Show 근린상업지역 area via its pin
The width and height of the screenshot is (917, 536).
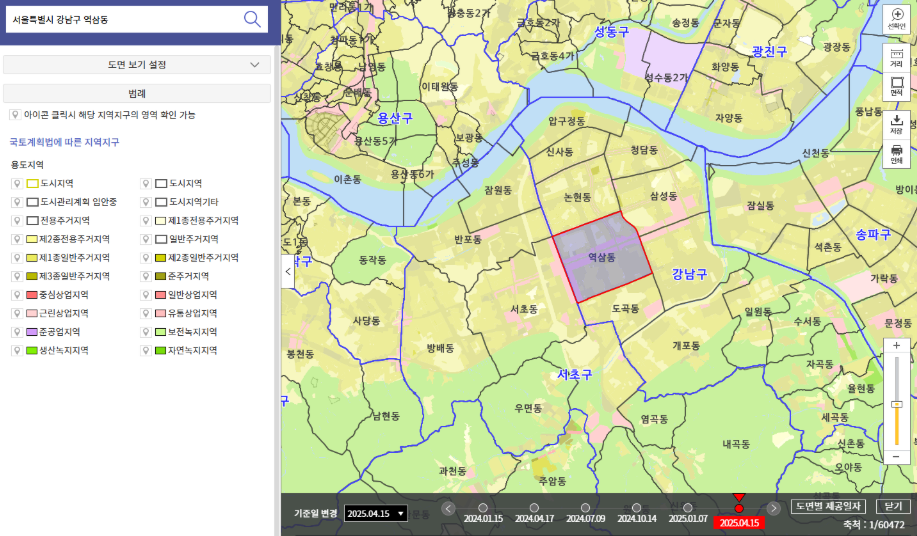pos(17,313)
